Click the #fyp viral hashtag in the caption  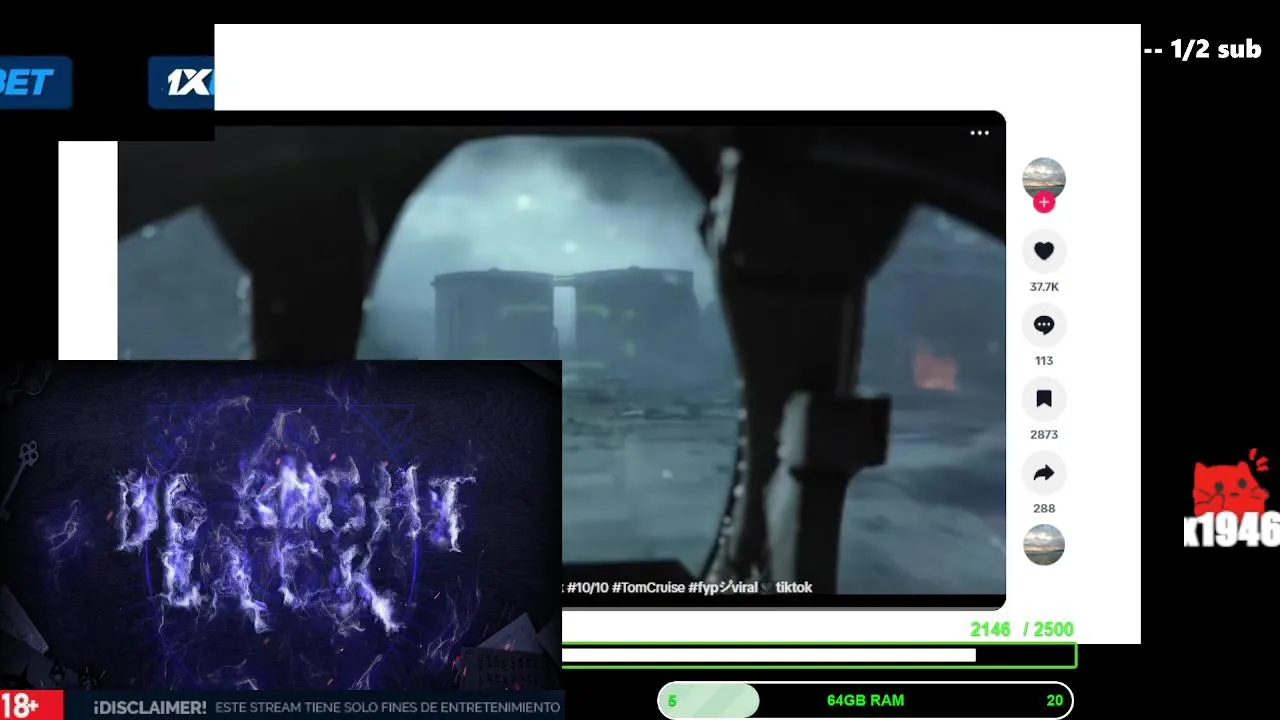click(x=723, y=588)
